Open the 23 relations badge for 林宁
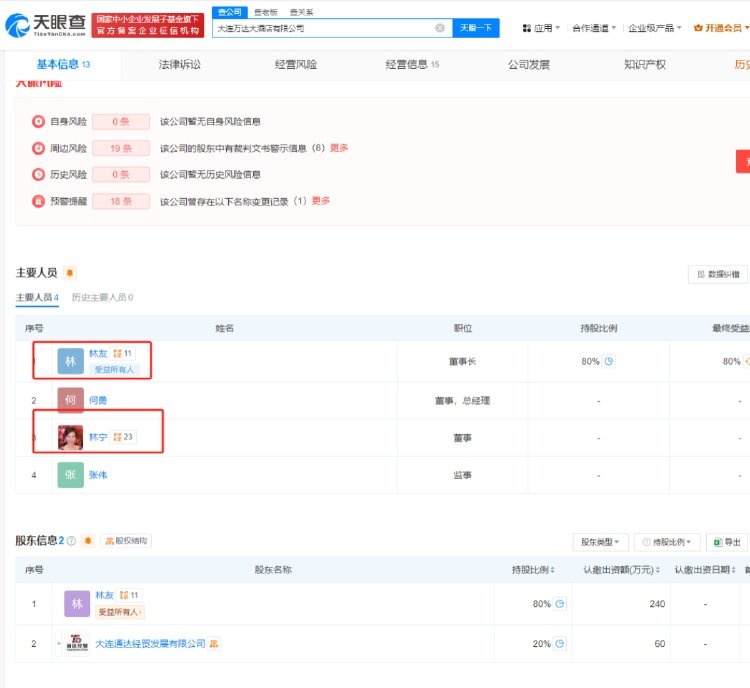Screen dimensions: 750x688 (x=123, y=437)
